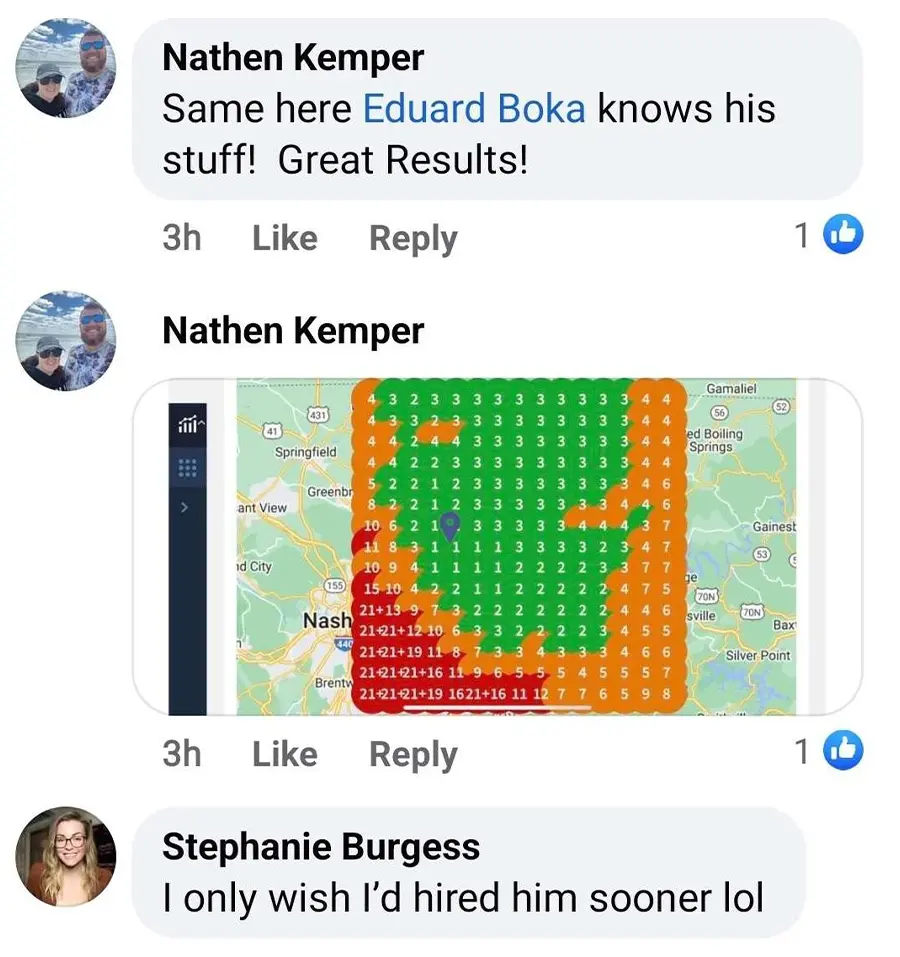Reply to the 'Great Results!' comment
The height and width of the screenshot is (957, 900).
[413, 239]
